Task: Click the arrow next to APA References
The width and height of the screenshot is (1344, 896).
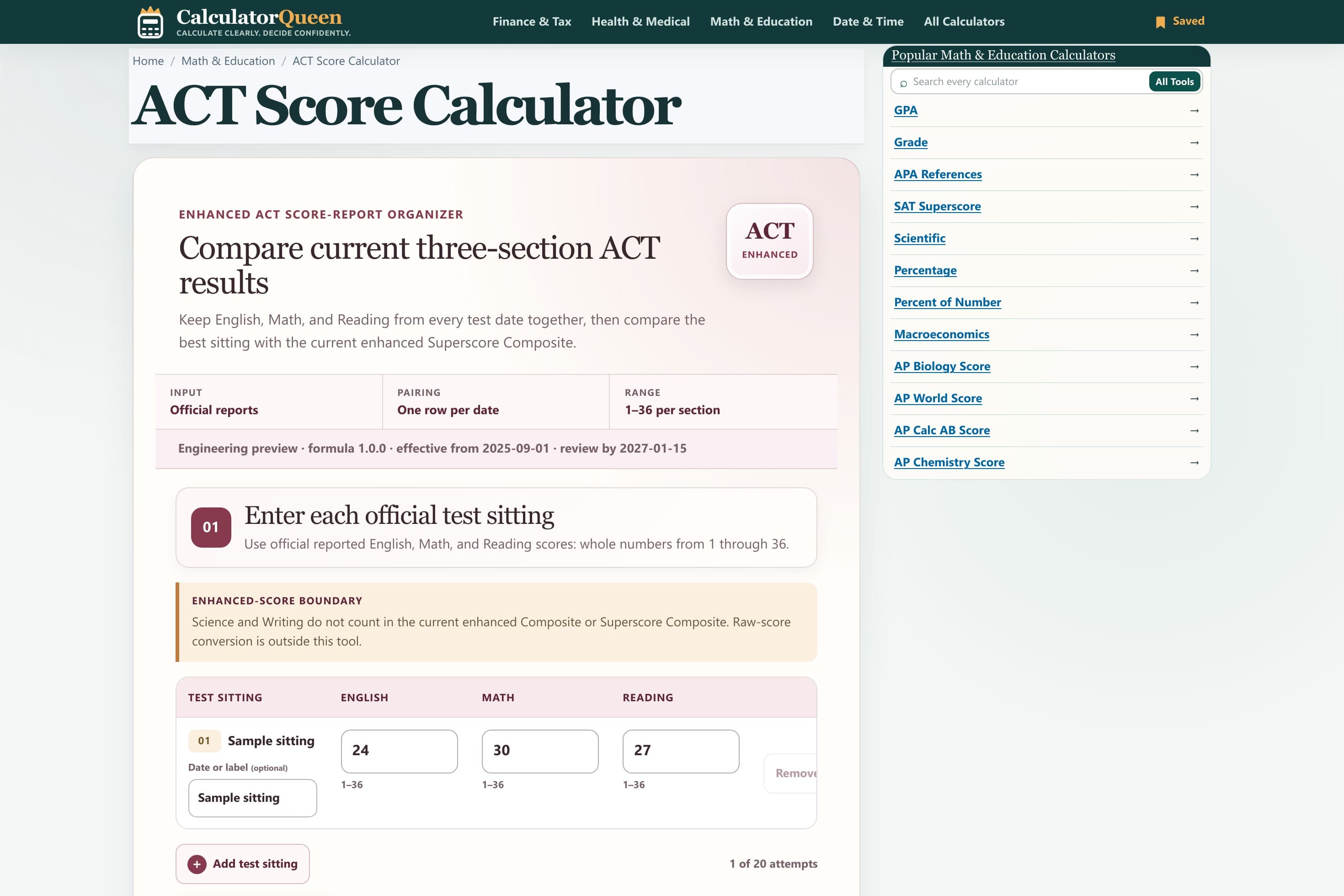Action: point(1194,175)
